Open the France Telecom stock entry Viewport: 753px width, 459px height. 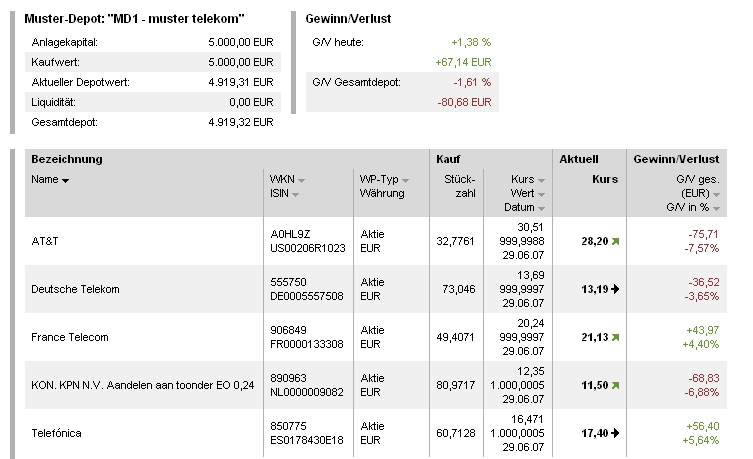(70, 337)
